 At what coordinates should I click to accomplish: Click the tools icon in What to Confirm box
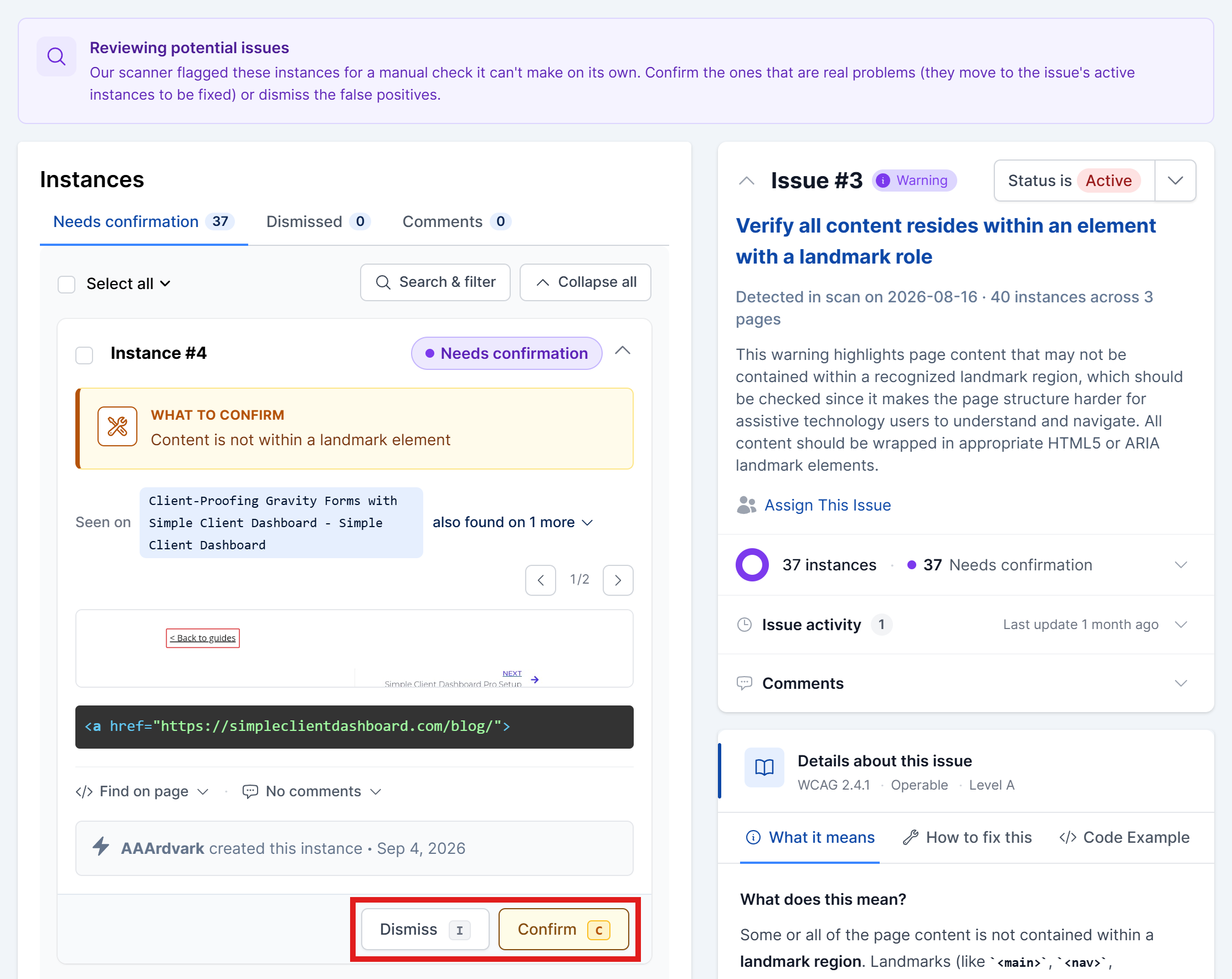pos(117,426)
